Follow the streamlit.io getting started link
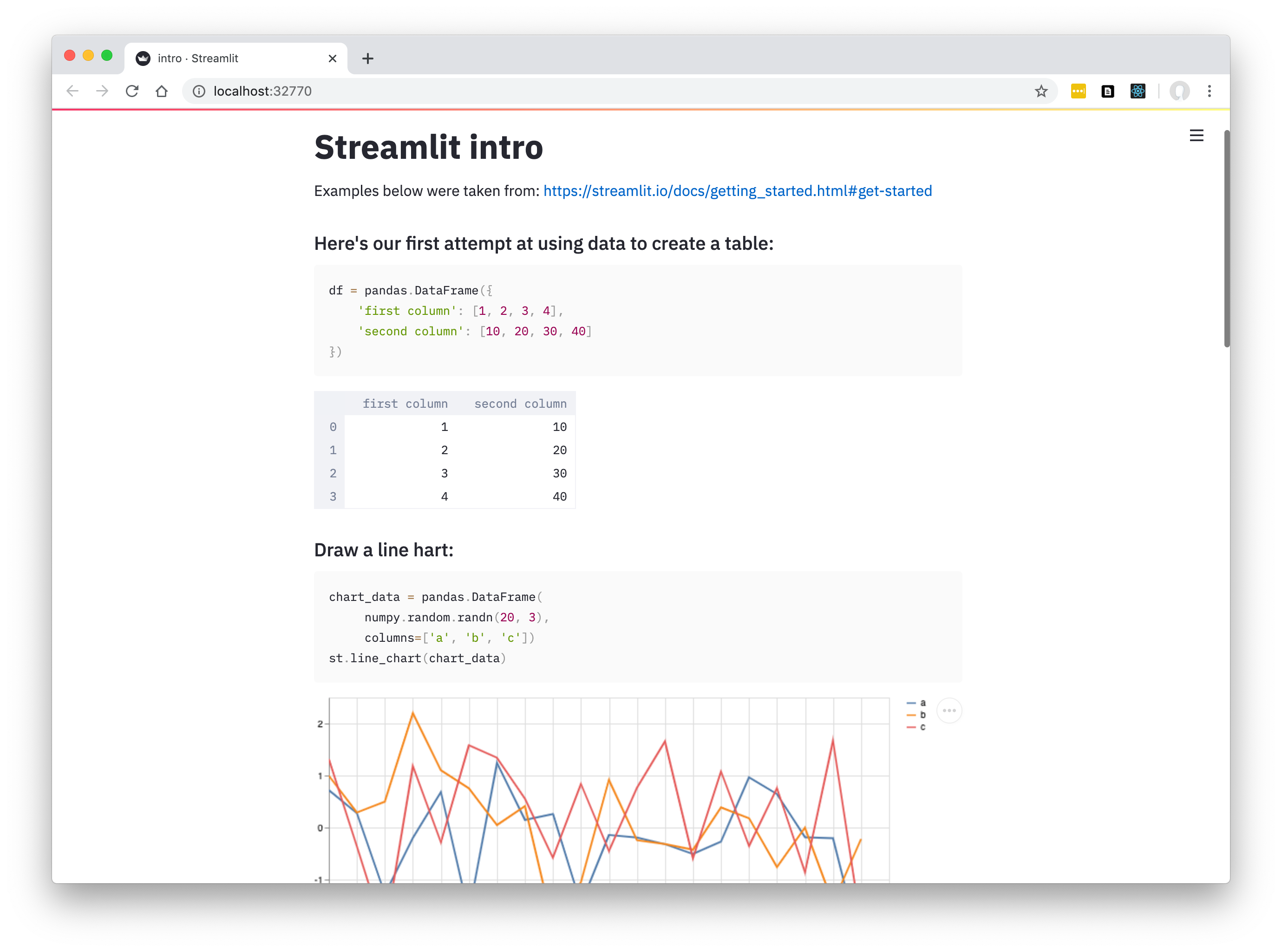The image size is (1282, 952). point(737,191)
